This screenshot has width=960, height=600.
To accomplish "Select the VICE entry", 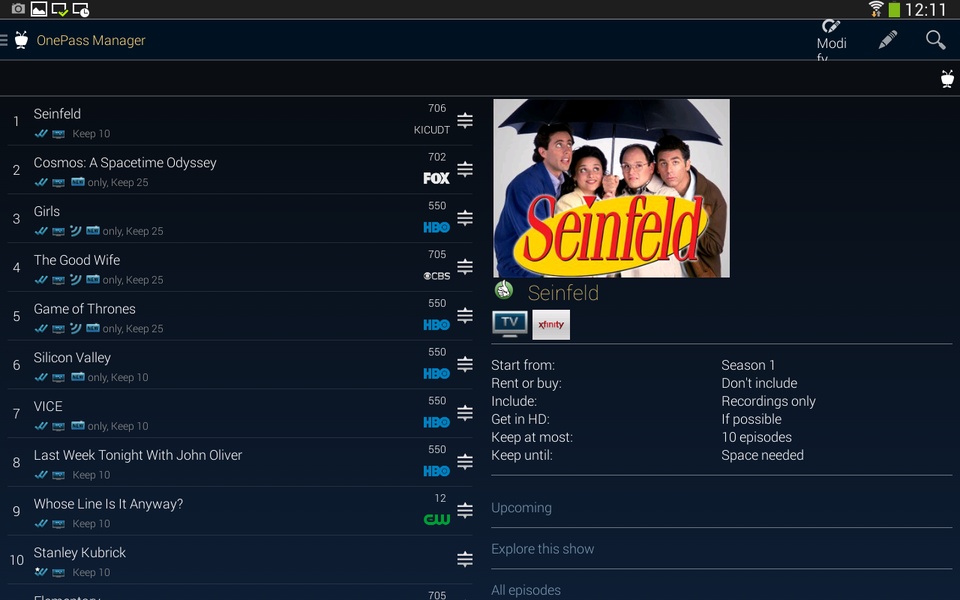I will coord(240,414).
